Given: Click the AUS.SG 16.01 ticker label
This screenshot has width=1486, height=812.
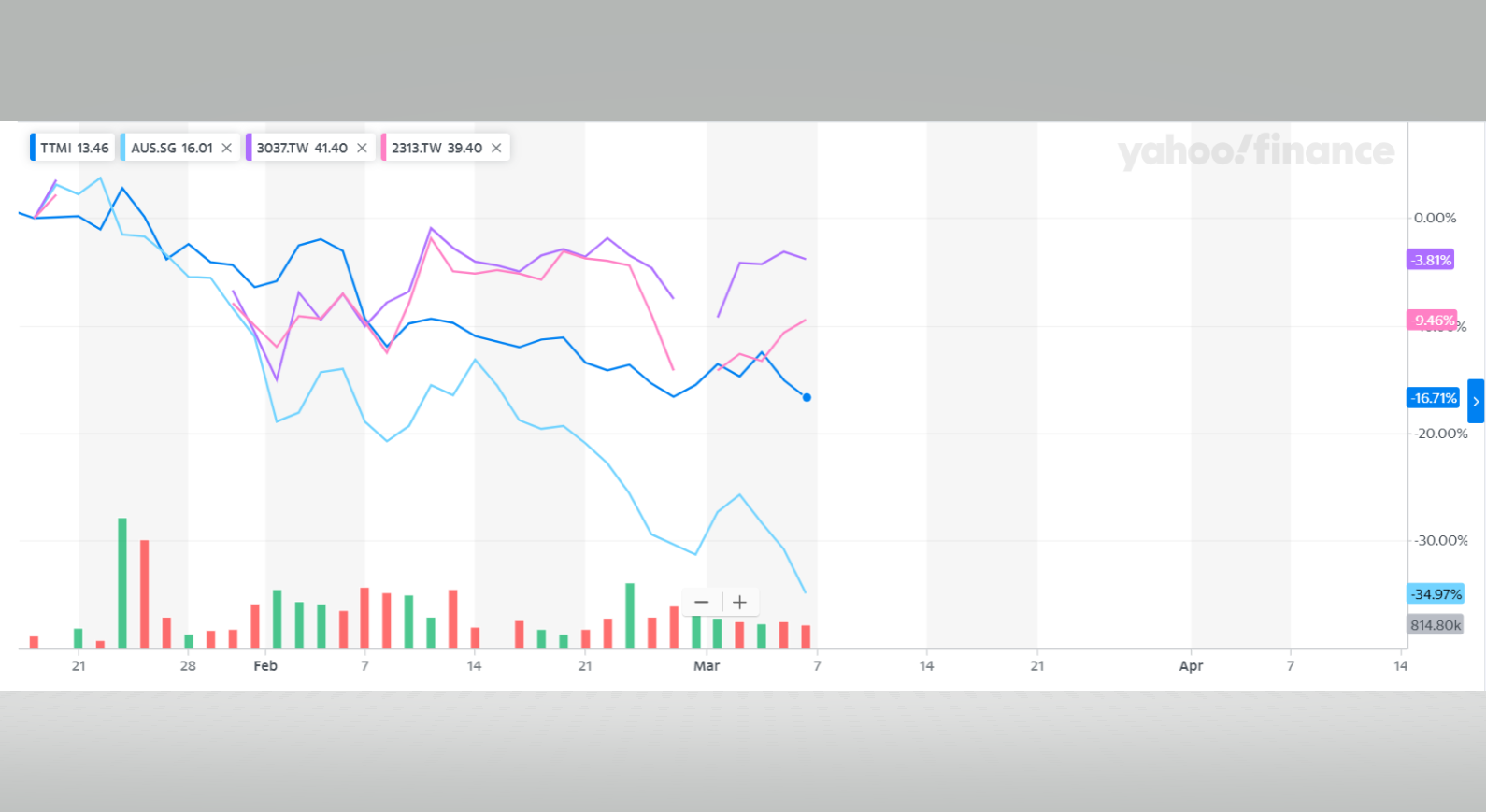Looking at the screenshot, I should pyautogui.click(x=172, y=148).
